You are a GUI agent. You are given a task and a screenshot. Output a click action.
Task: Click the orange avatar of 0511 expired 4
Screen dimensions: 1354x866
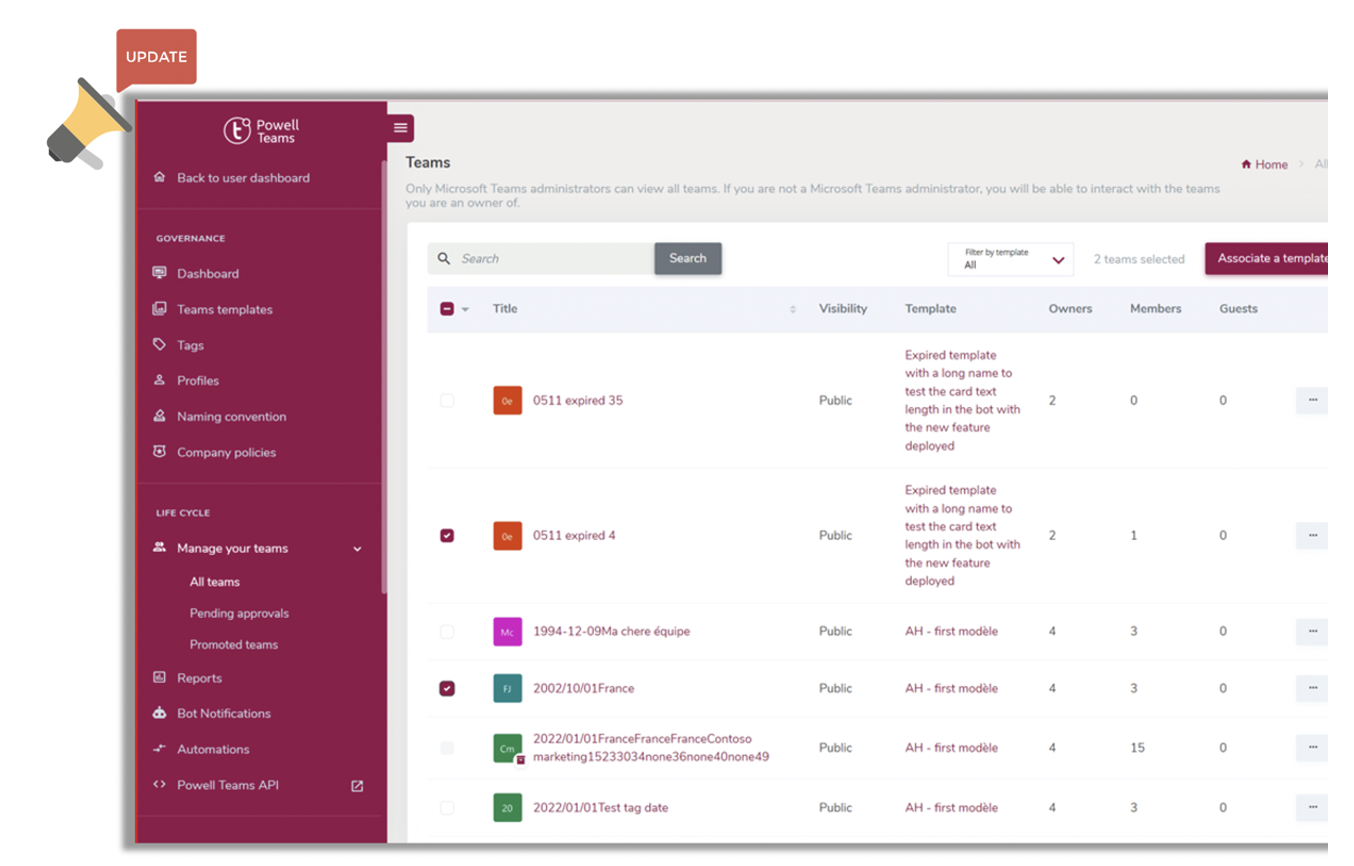coord(507,535)
